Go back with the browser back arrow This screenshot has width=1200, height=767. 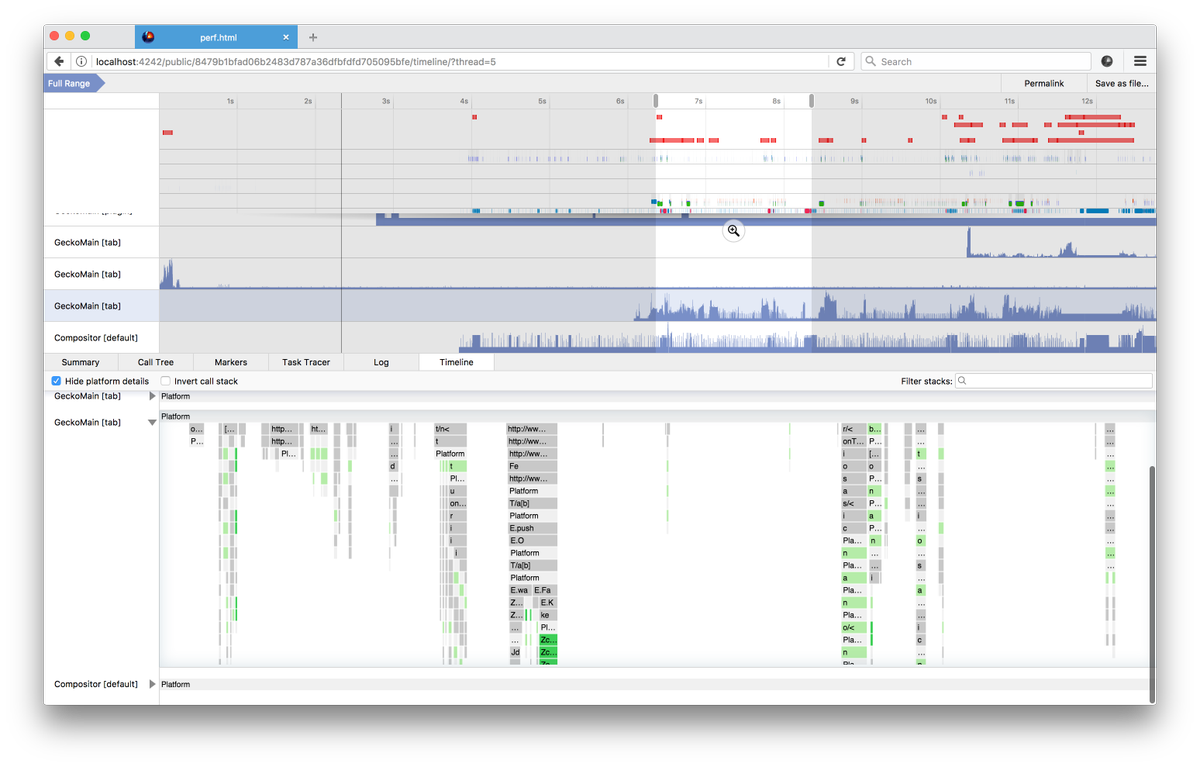pos(59,61)
